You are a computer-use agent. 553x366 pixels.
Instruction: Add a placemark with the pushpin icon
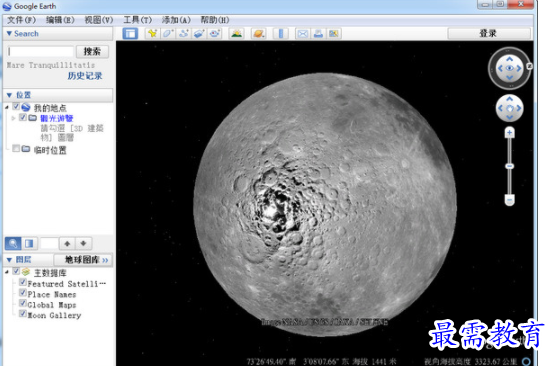pyautogui.click(x=152, y=33)
